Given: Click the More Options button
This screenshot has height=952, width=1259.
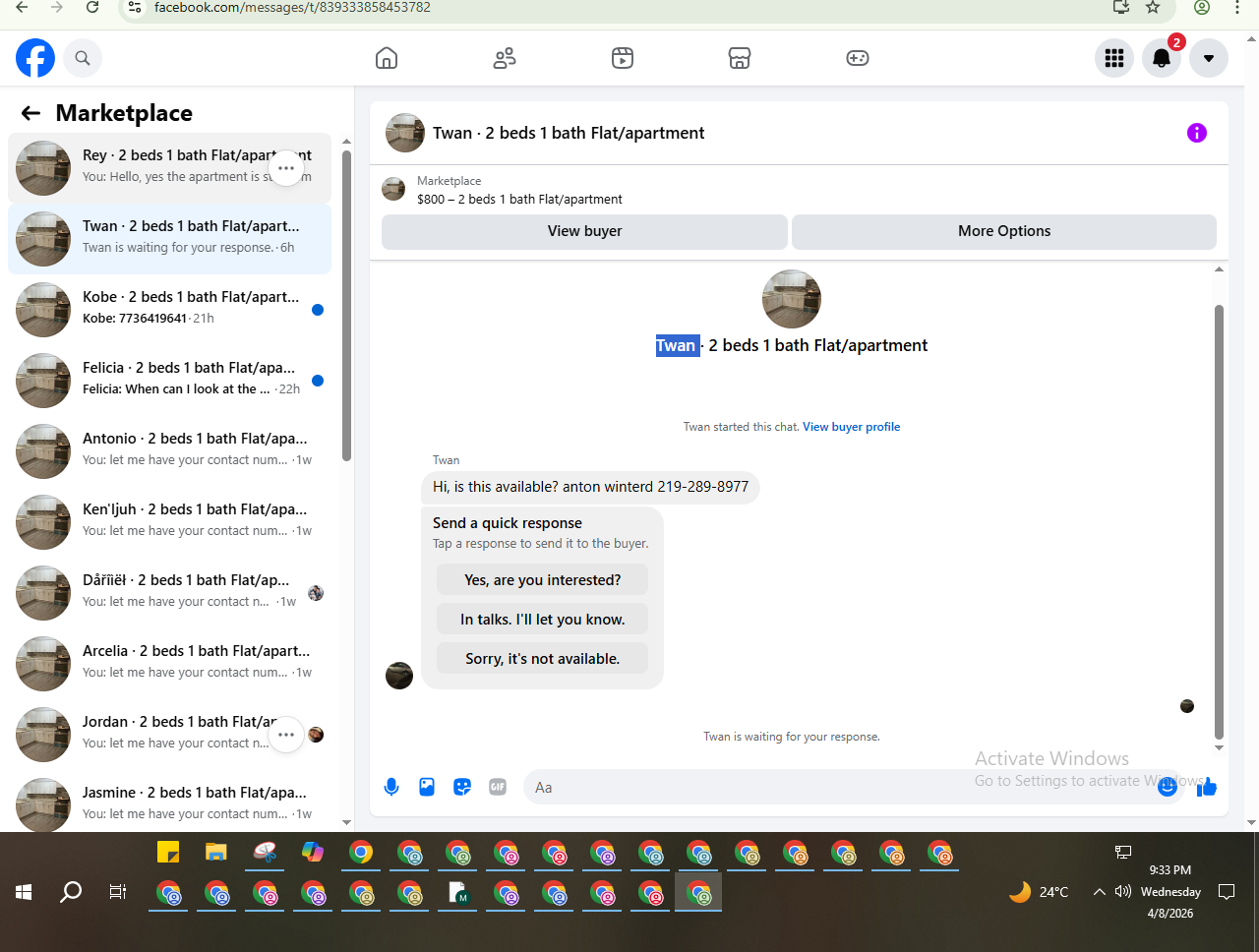Looking at the screenshot, I should 1004,231.
